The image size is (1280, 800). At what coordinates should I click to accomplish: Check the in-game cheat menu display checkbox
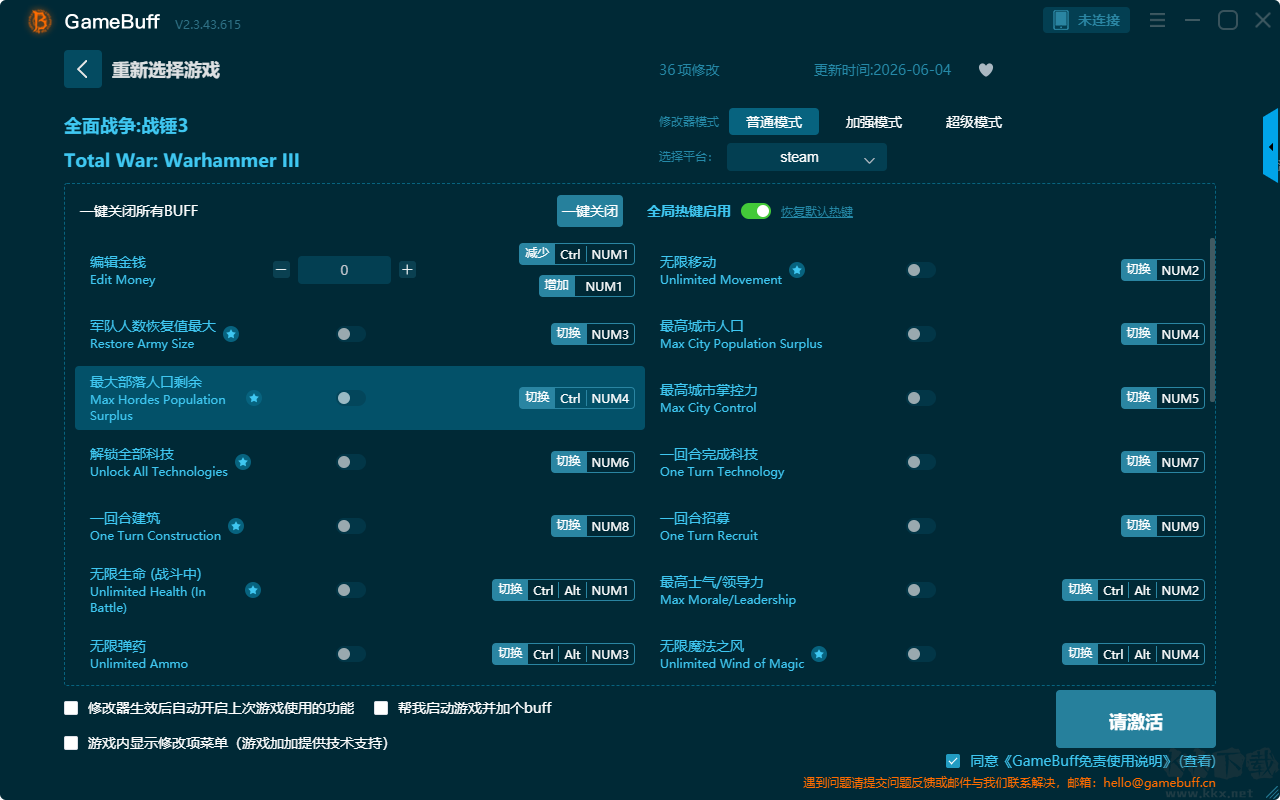tap(71, 743)
